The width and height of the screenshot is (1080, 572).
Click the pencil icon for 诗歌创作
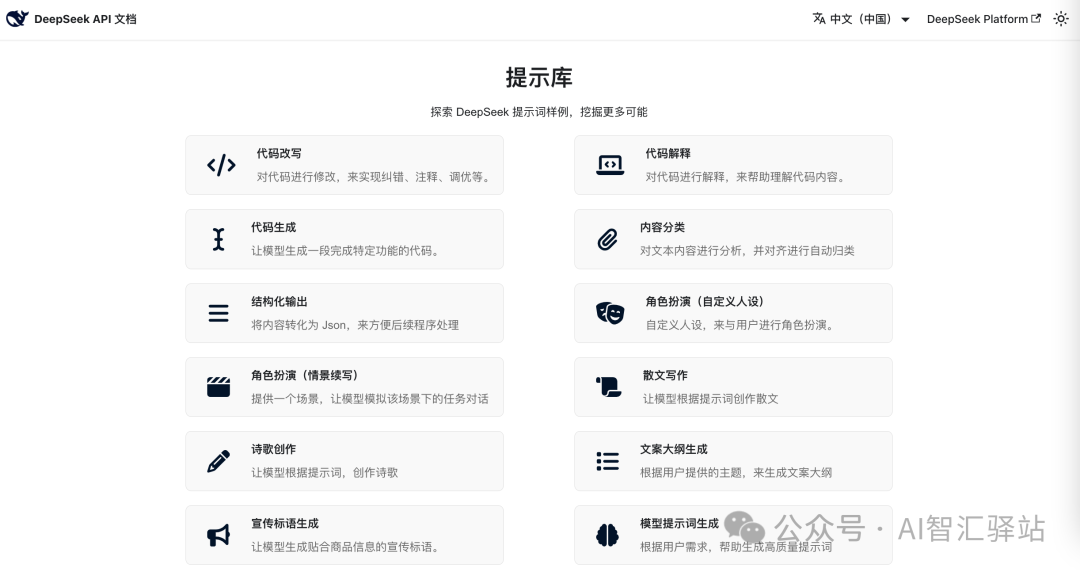pyautogui.click(x=218, y=461)
